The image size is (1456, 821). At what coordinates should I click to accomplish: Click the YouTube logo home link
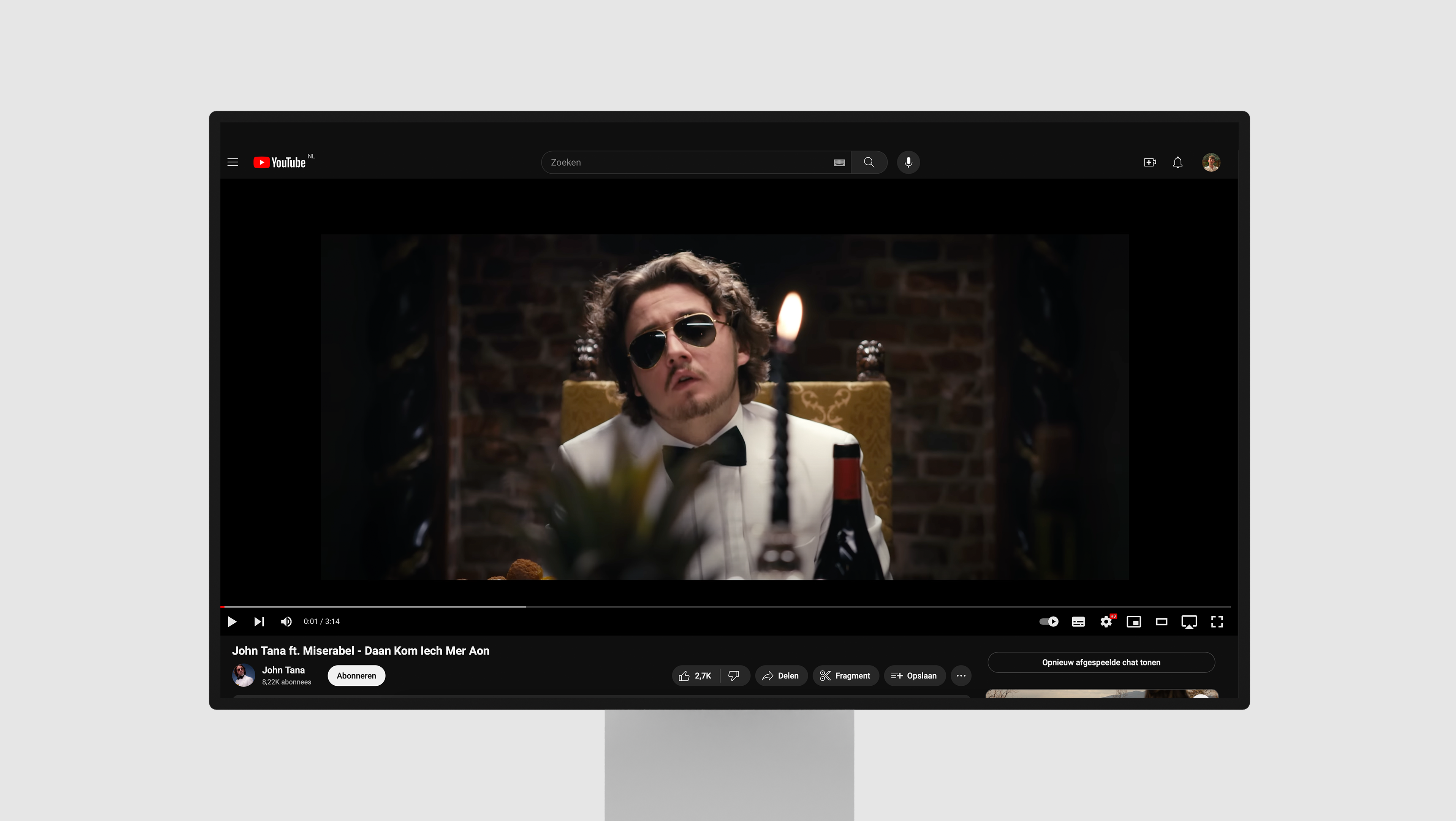tap(280, 162)
